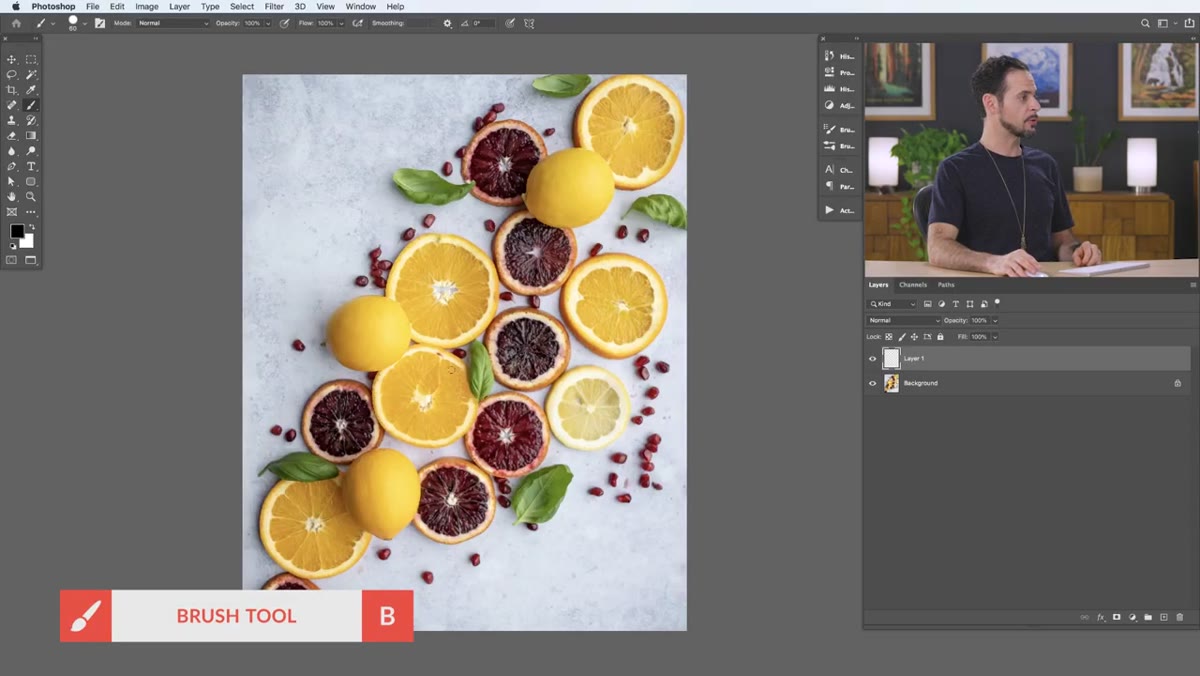Open smoothing options gear
1200x676 pixels.
click(x=447, y=23)
